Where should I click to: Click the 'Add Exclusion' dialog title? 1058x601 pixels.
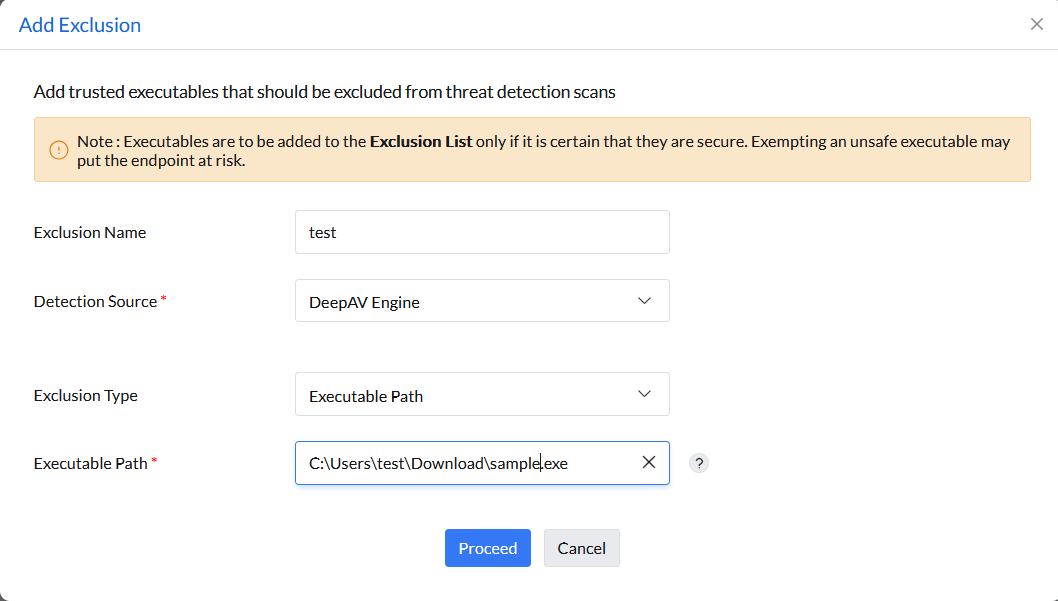(x=80, y=25)
